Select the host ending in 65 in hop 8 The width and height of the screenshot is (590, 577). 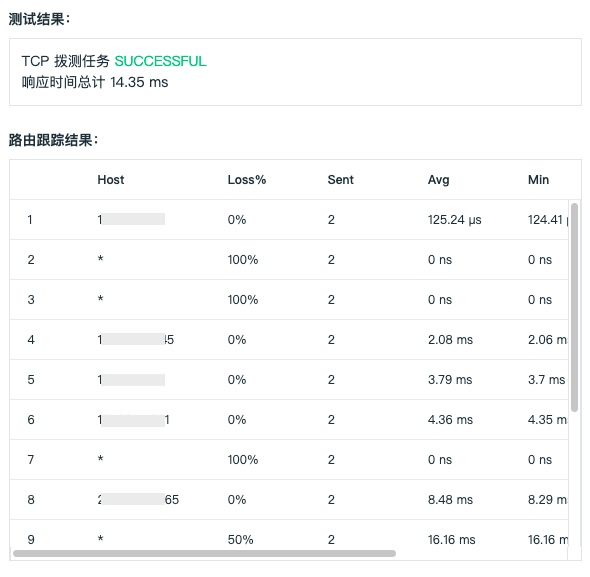(138, 499)
